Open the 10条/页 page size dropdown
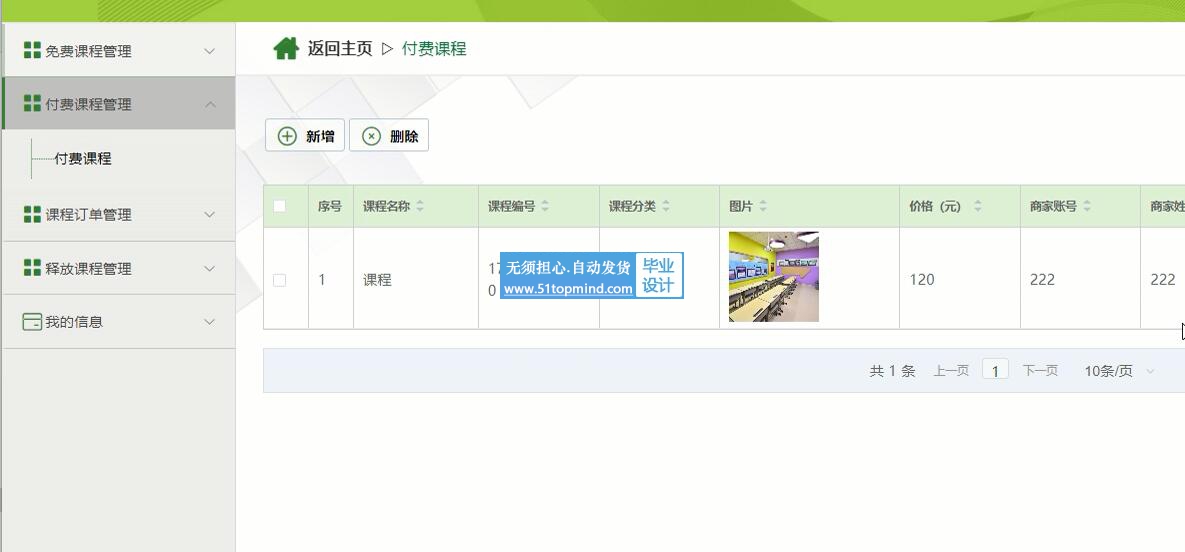This screenshot has height=552, width=1185. (x=1119, y=371)
